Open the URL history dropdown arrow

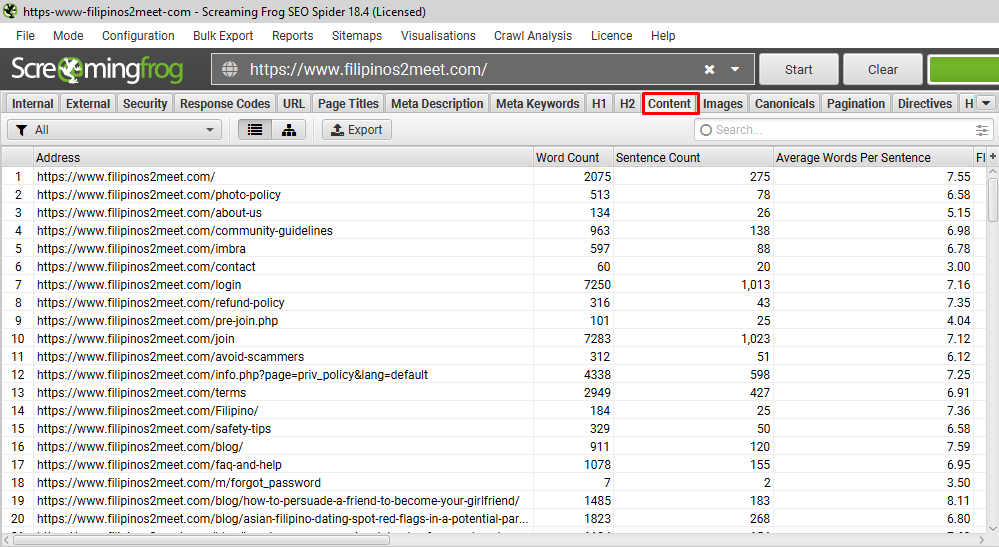[x=735, y=69]
